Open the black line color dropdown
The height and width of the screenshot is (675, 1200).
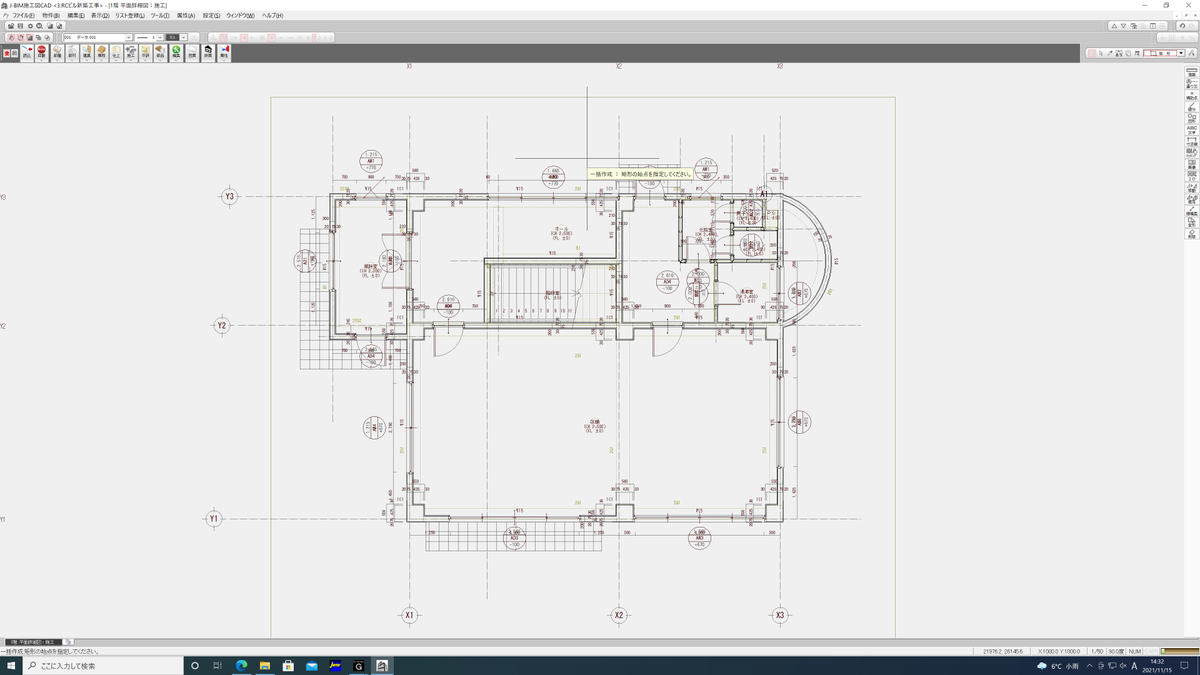pos(184,37)
